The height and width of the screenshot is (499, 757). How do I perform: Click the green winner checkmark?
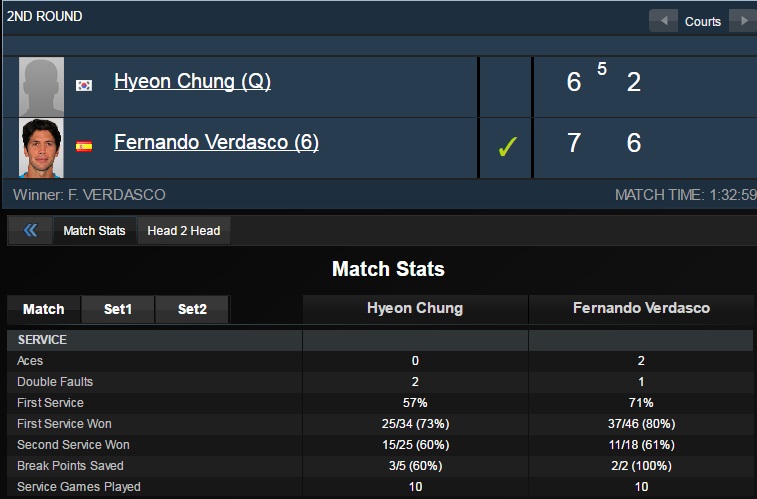507,147
